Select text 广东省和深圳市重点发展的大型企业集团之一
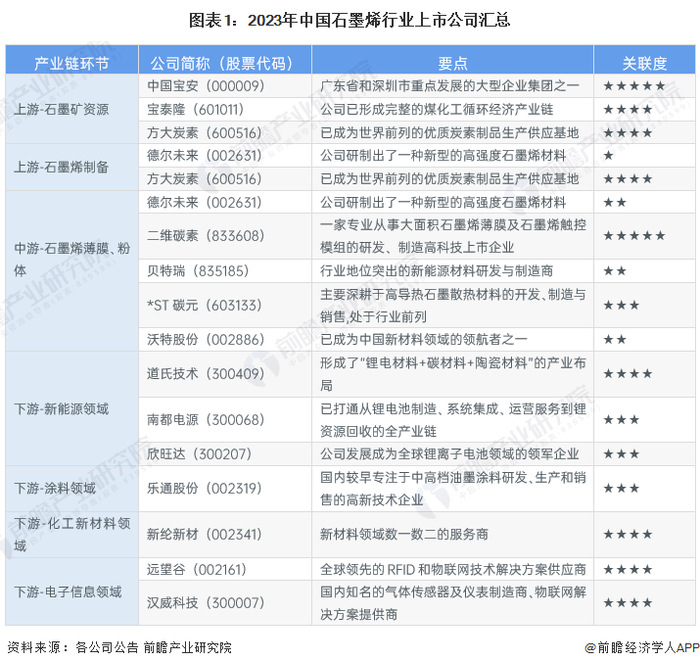The image size is (700, 668). (x=450, y=86)
